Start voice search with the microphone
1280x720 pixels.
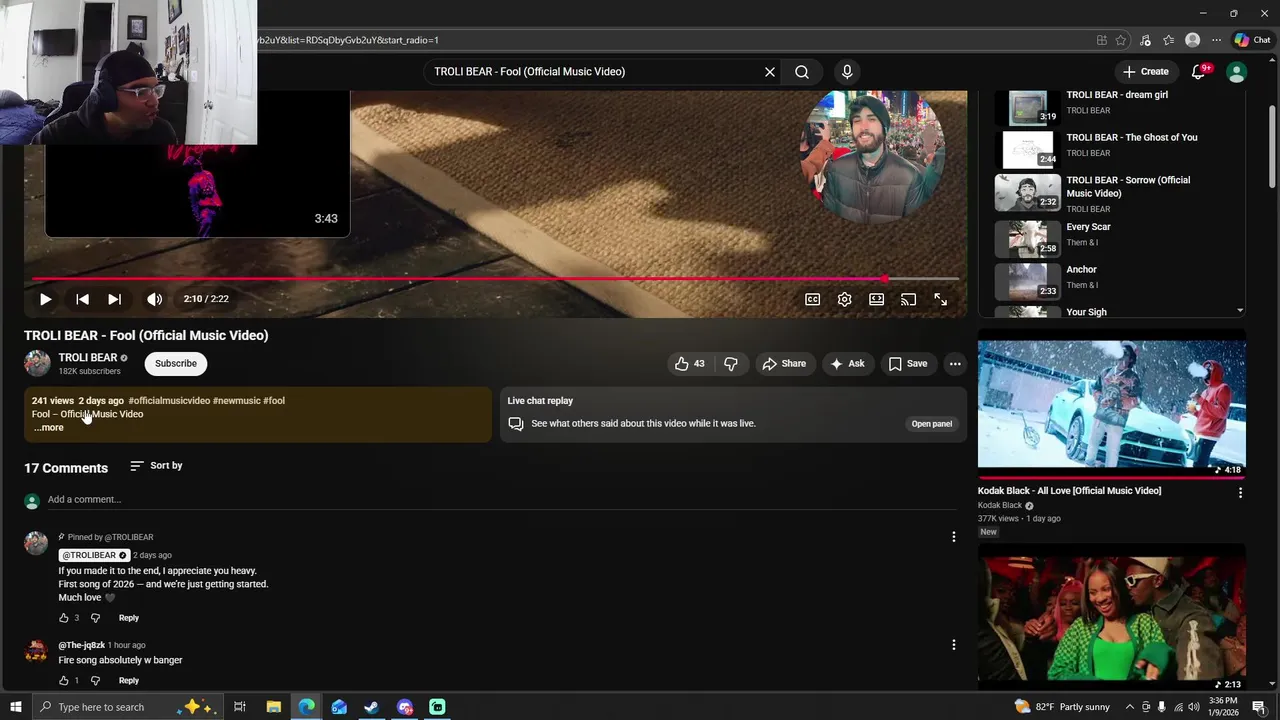pyautogui.click(x=847, y=72)
